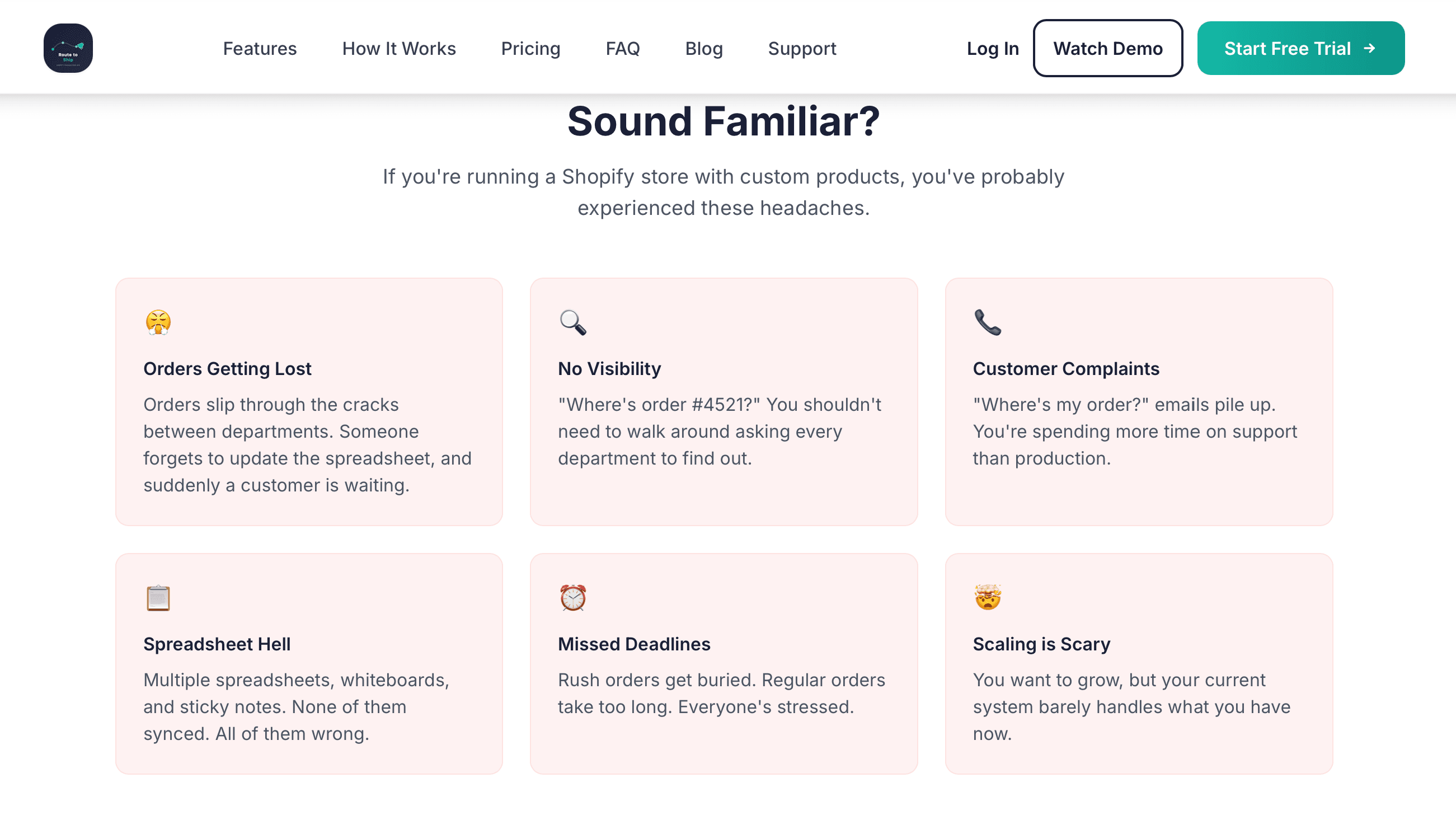Open the Support link
This screenshot has height=820, width=1456.
tap(801, 49)
